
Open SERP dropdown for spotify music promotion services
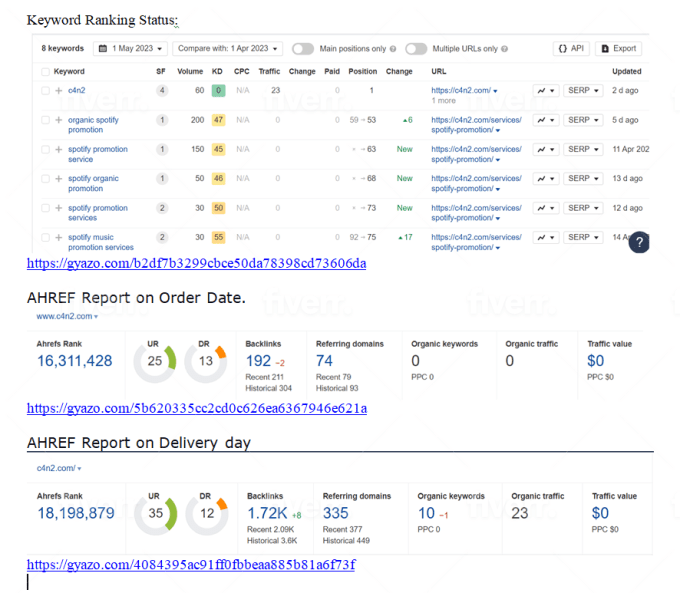(x=583, y=237)
